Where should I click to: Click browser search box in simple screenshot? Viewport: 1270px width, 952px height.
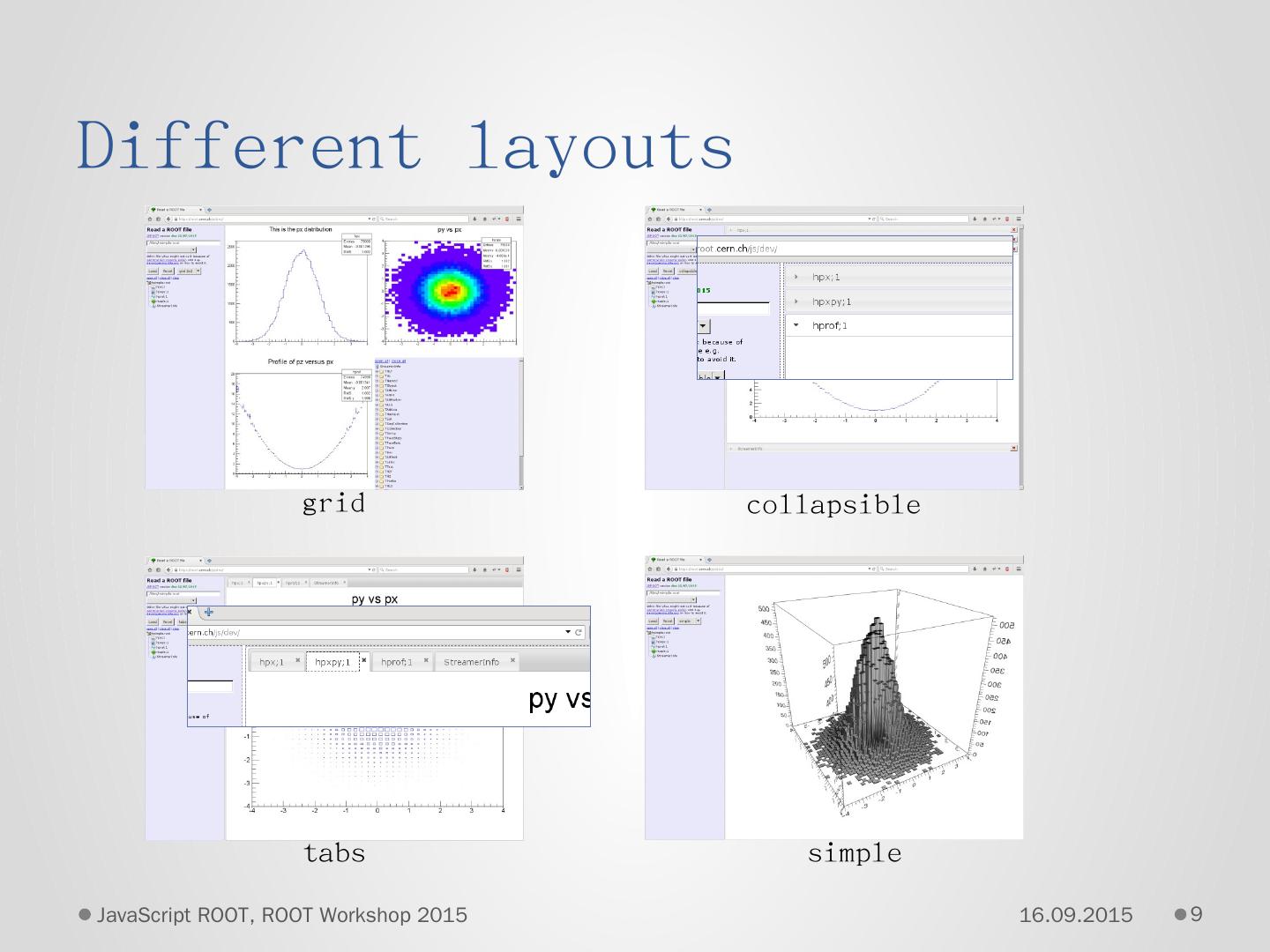(922, 569)
